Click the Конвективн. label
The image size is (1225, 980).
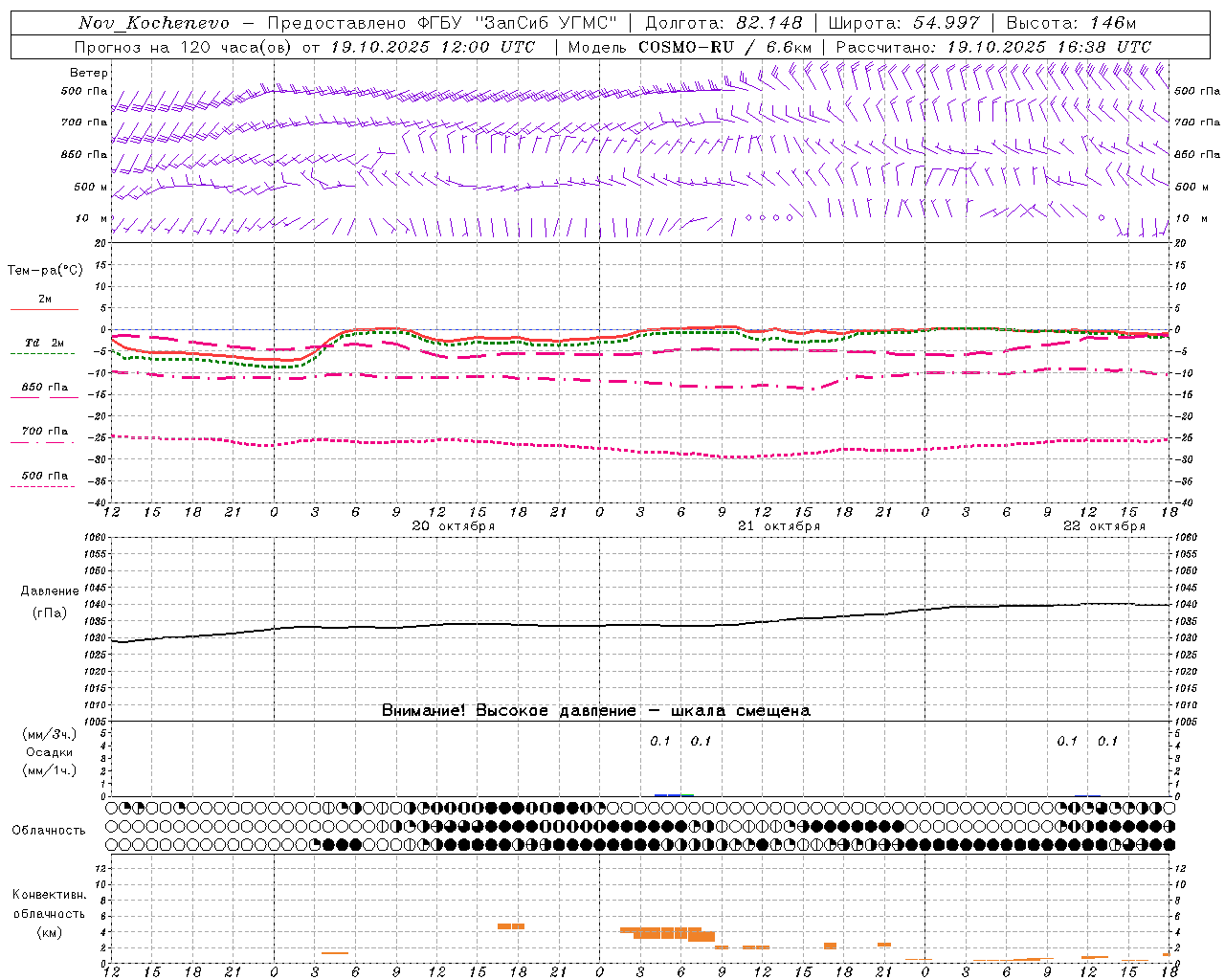[x=50, y=895]
